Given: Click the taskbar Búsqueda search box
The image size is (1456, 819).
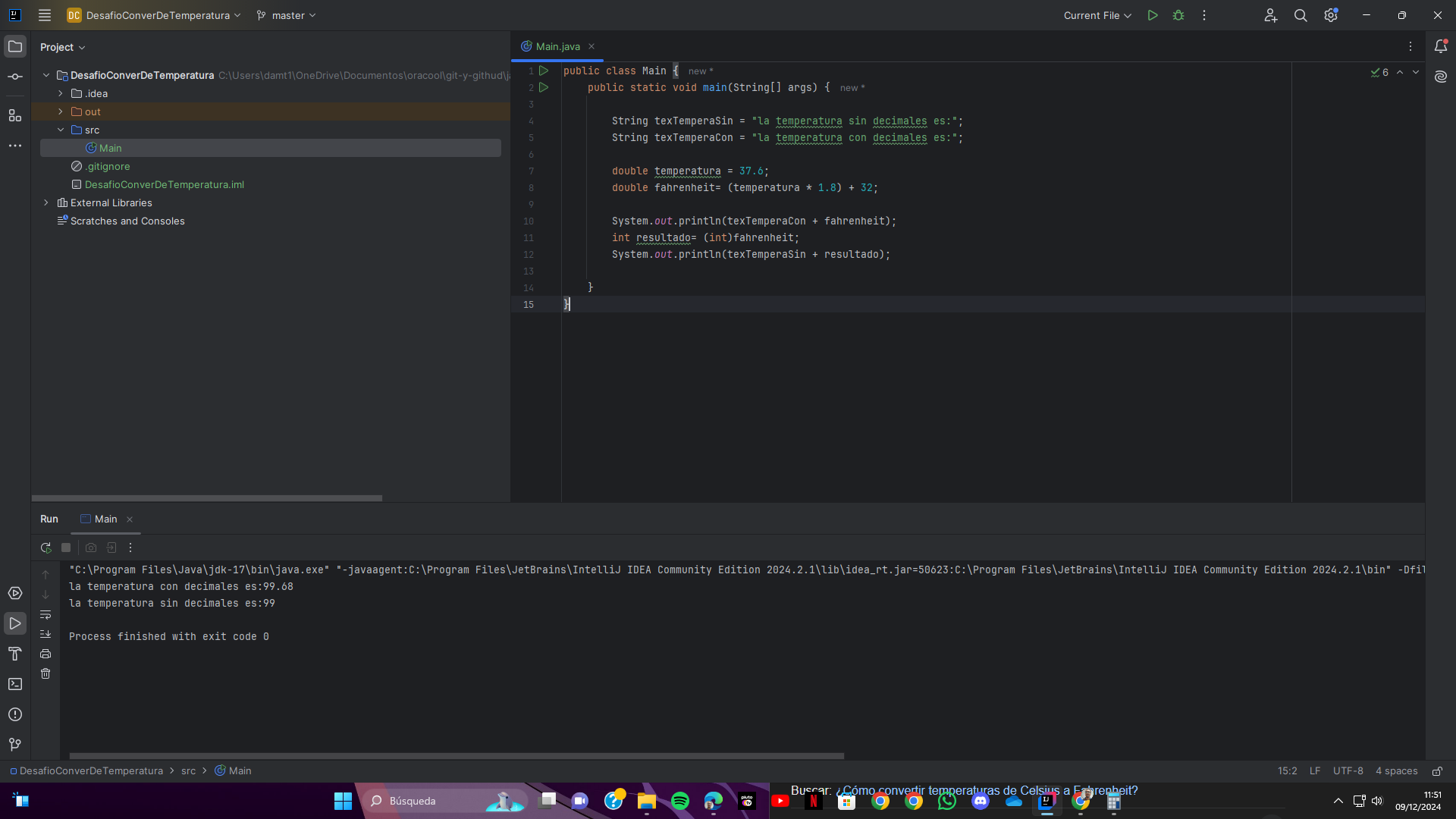Looking at the screenshot, I should (x=444, y=801).
